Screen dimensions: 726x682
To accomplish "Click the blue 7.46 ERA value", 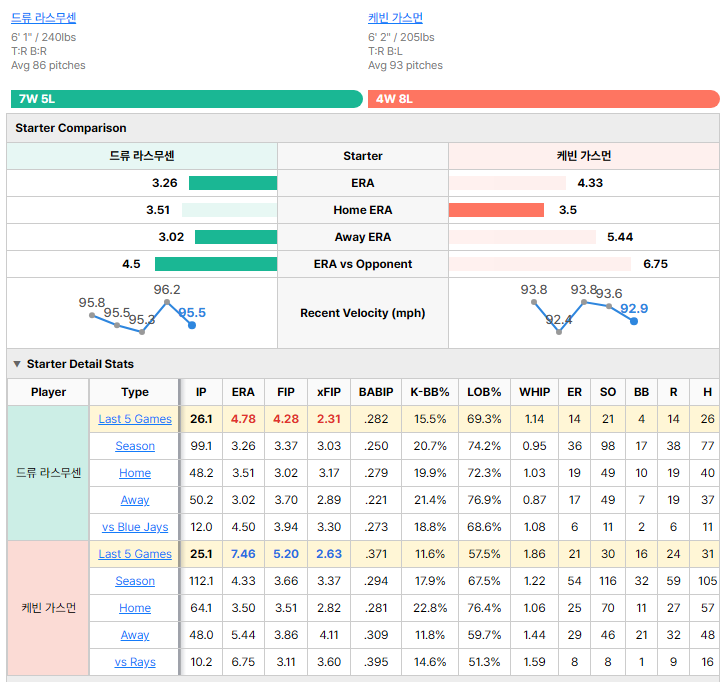I will pos(243,554).
